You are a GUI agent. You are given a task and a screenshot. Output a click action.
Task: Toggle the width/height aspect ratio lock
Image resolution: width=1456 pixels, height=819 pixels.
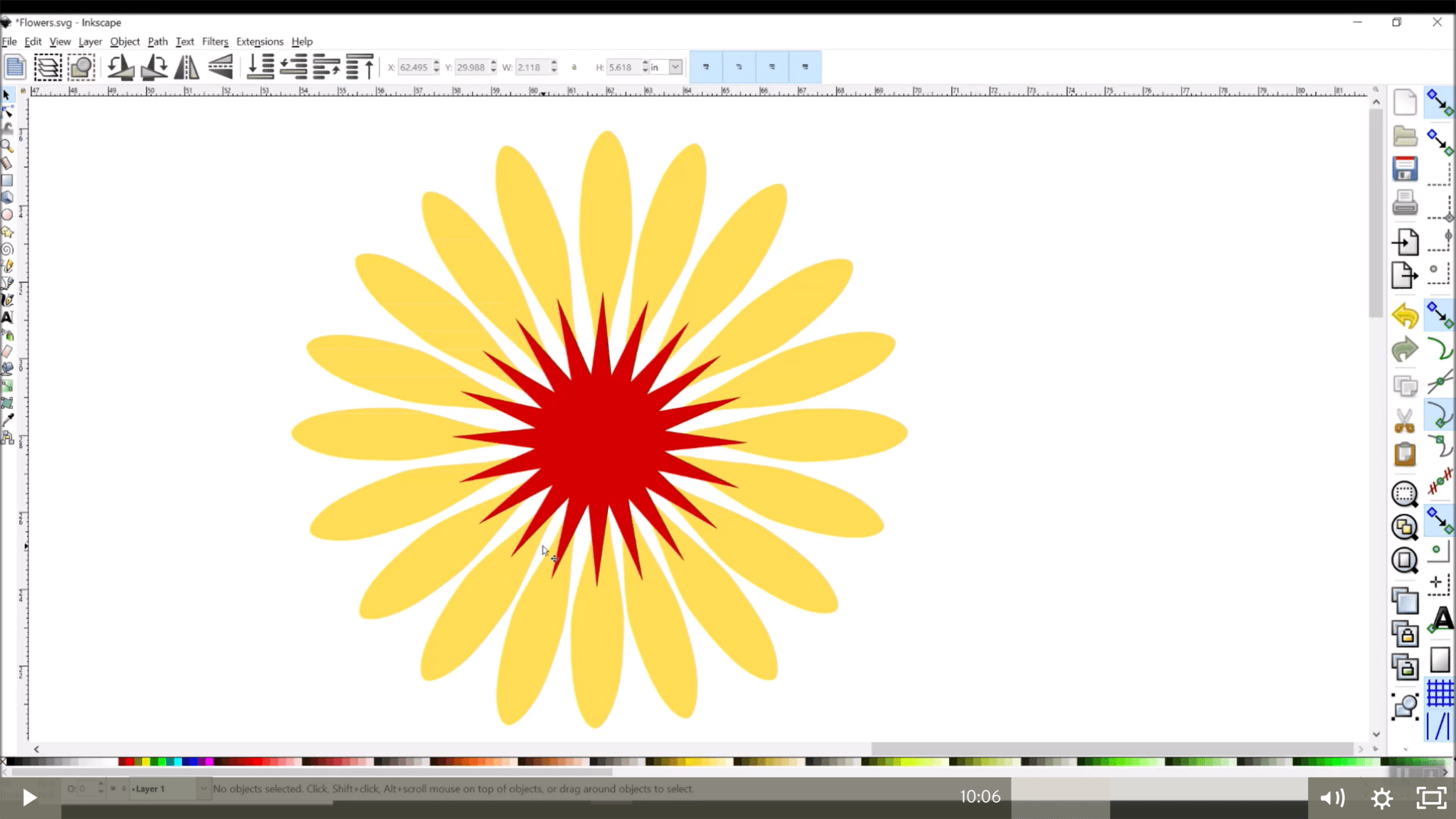point(574,67)
